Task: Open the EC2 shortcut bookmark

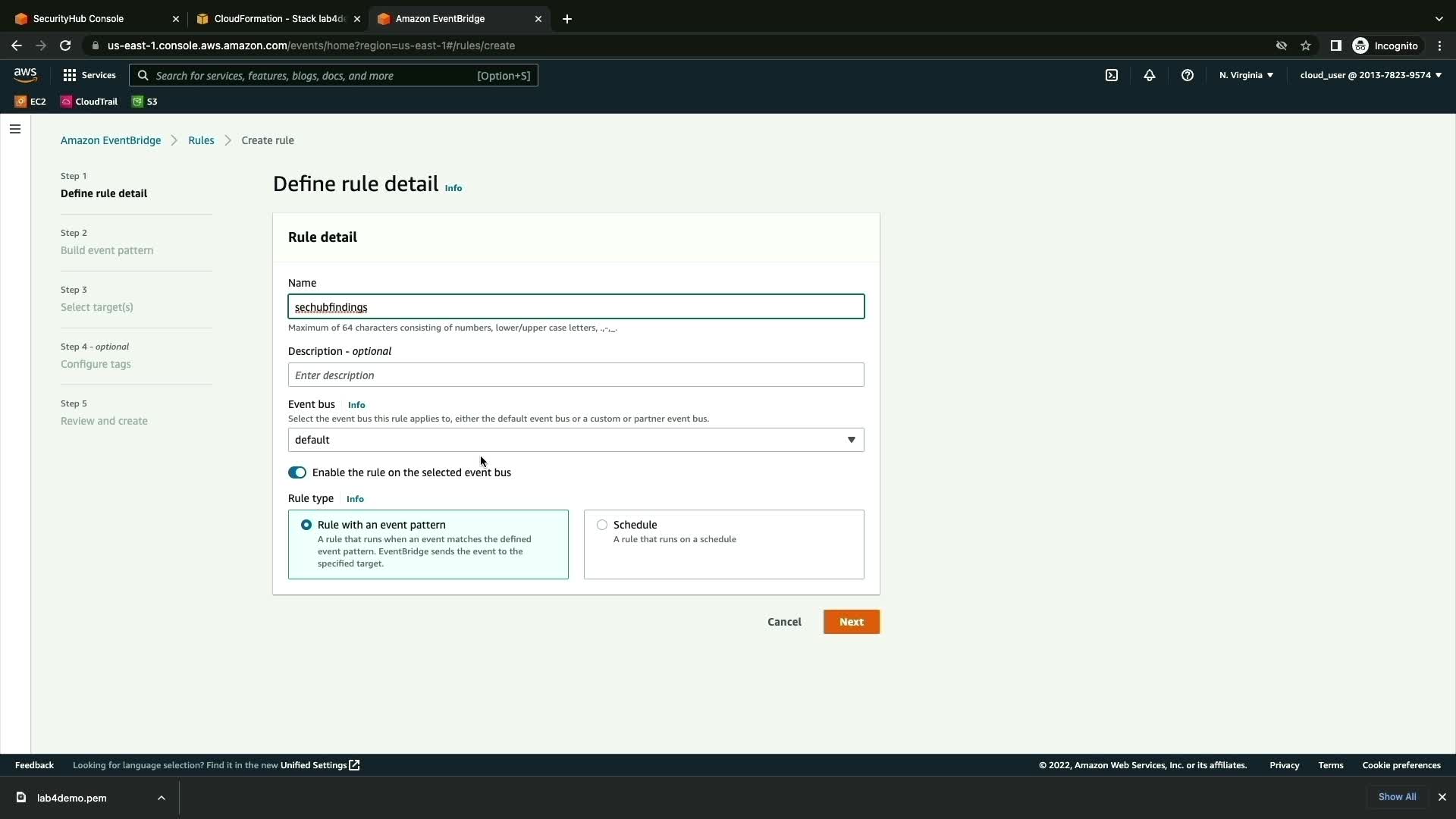Action: pyautogui.click(x=30, y=102)
